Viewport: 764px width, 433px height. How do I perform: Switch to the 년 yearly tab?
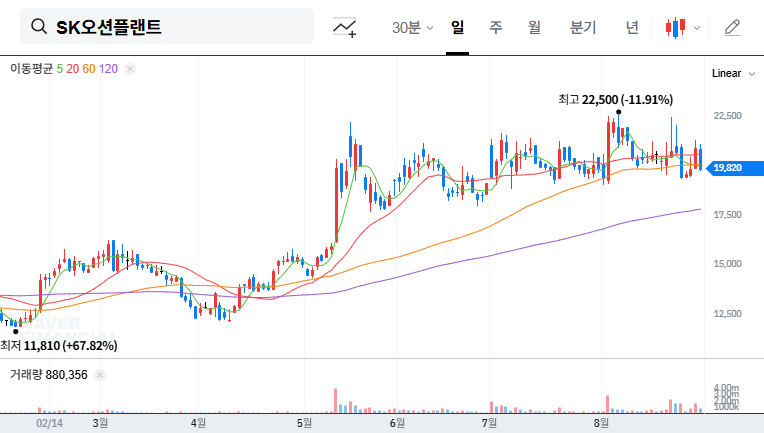click(632, 27)
